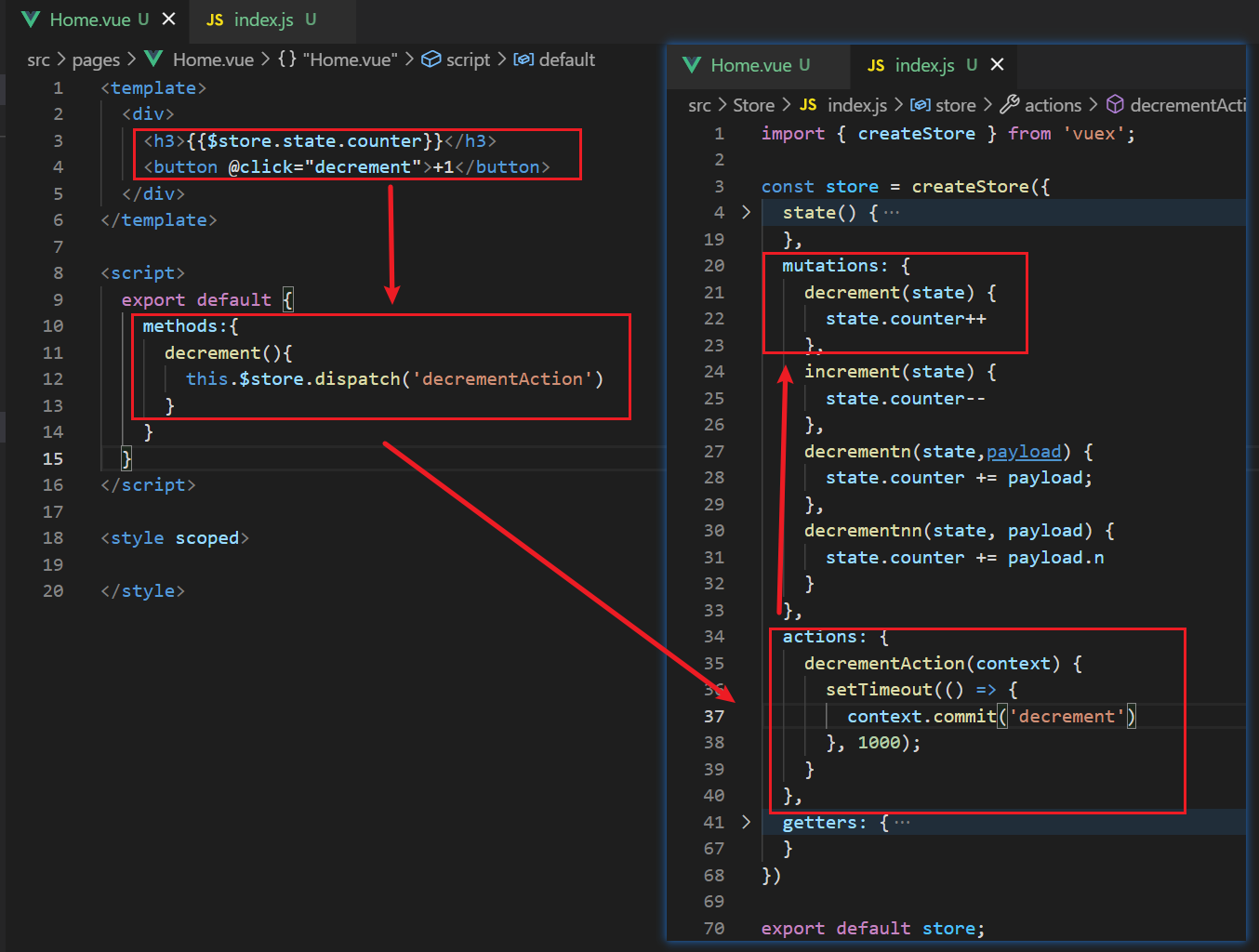Click '1000' delay value on line 38
The height and width of the screenshot is (952, 1259).
point(879,743)
